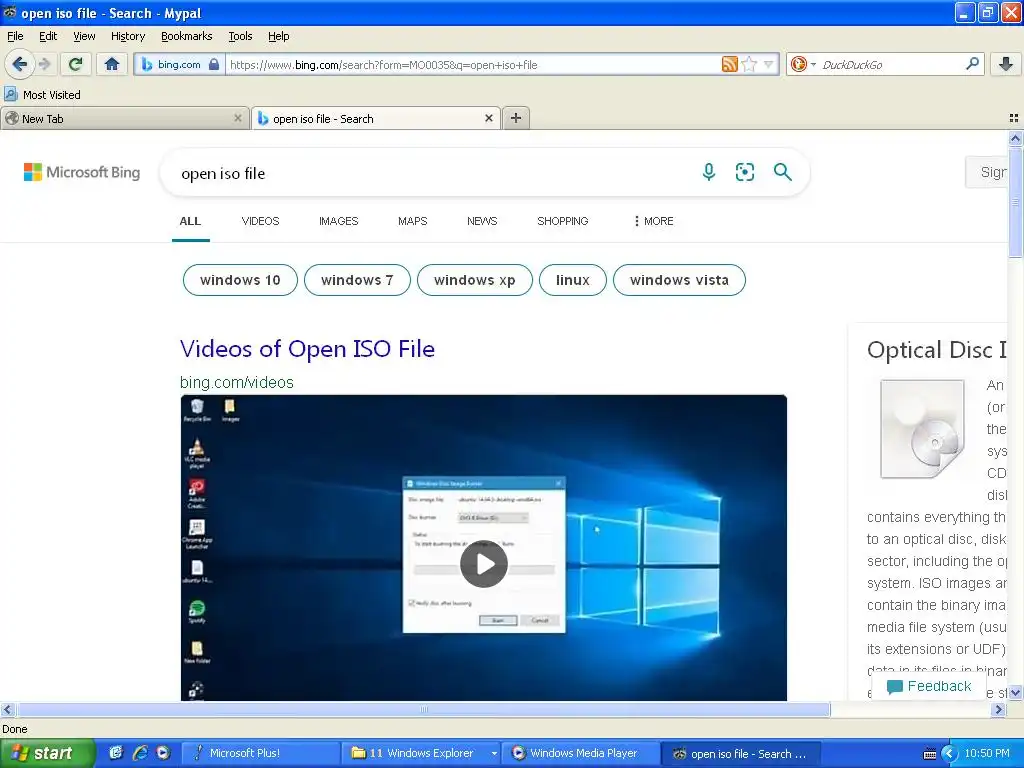Click the Show Desktop quick launch icon

(116, 753)
